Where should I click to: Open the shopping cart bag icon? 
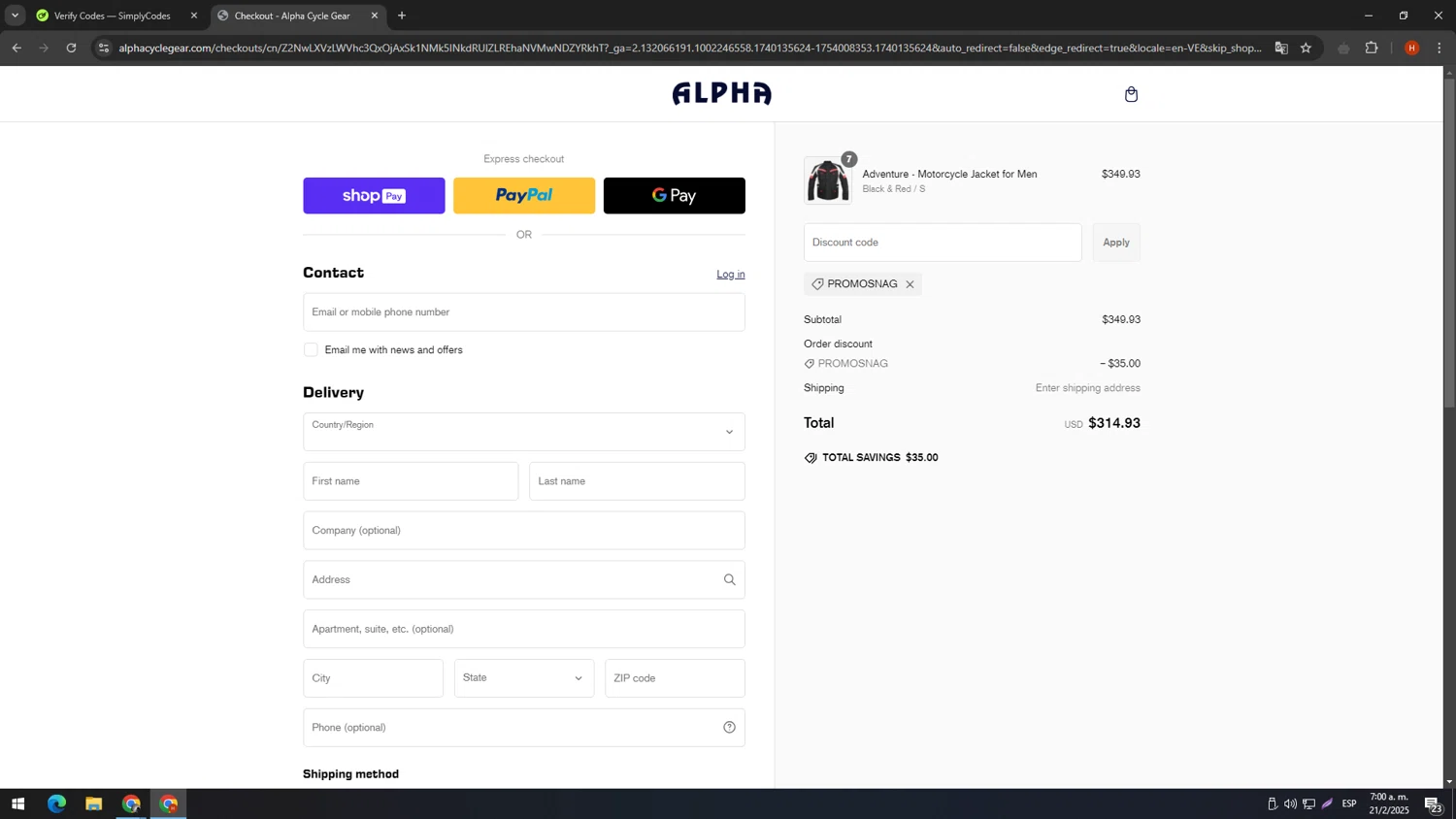click(1131, 94)
